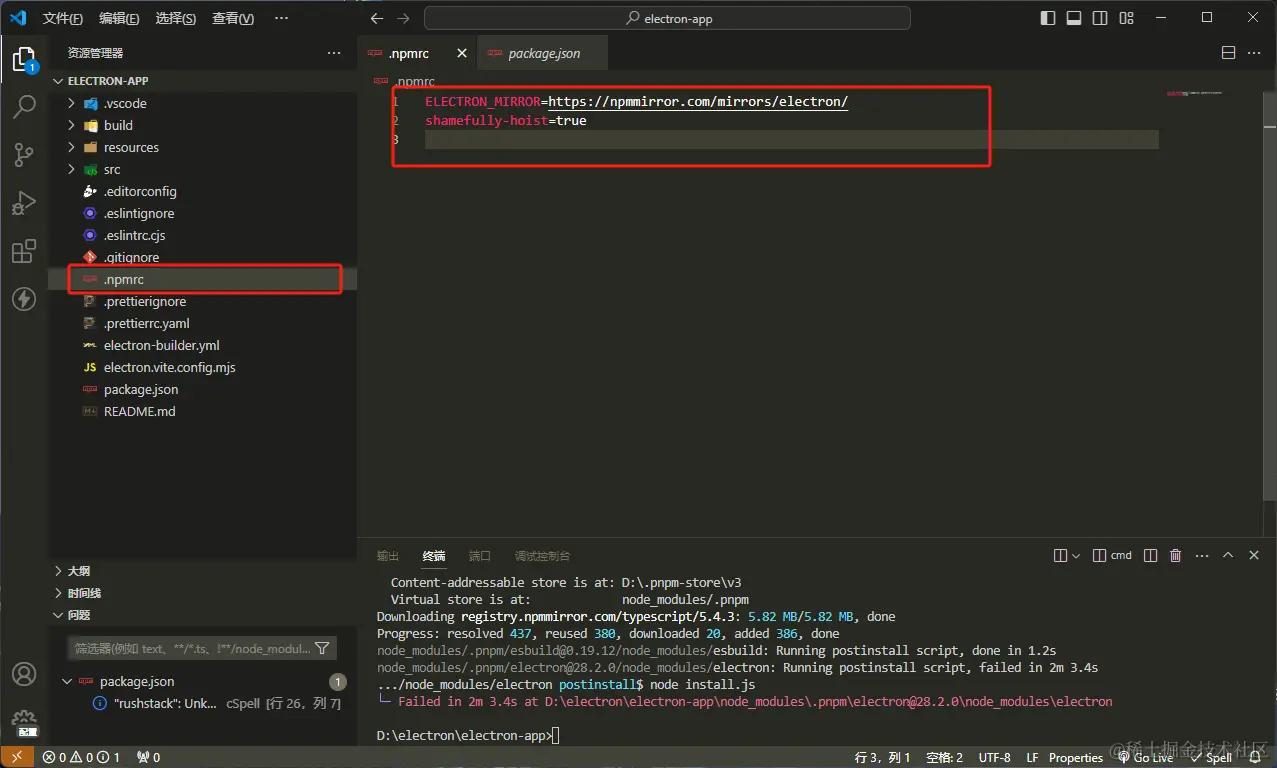Open the .eslintrc.cjs file
The height and width of the screenshot is (768, 1277).
203,235
